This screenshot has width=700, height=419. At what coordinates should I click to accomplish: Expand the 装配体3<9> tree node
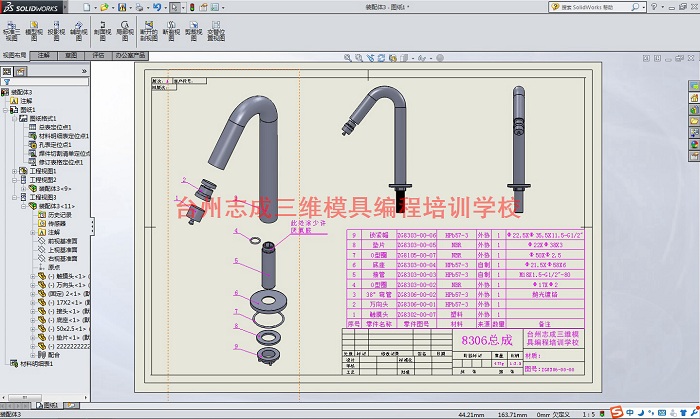tap(23, 188)
